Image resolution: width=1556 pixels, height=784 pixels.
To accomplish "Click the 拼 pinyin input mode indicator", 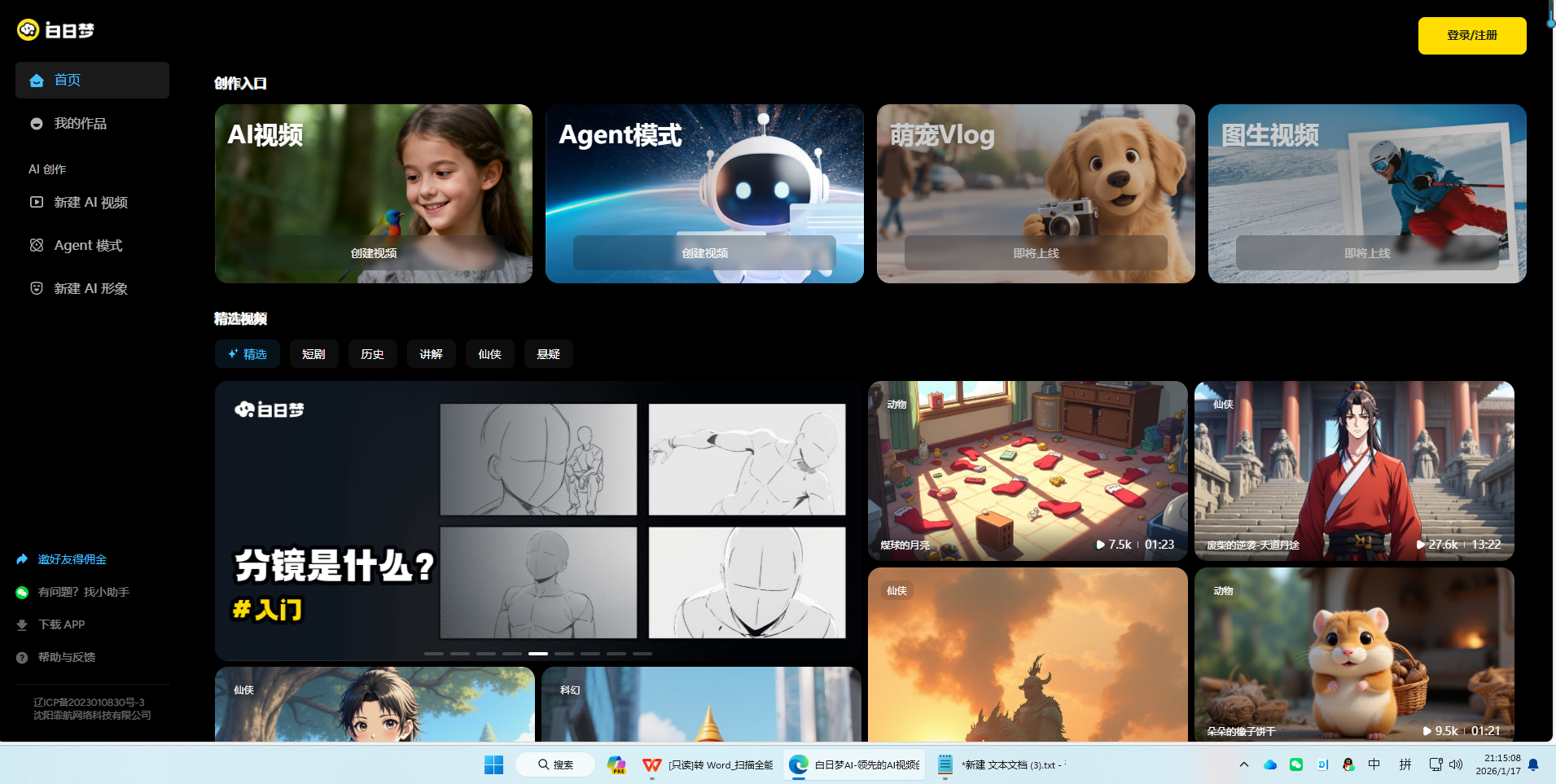I will [1405, 764].
